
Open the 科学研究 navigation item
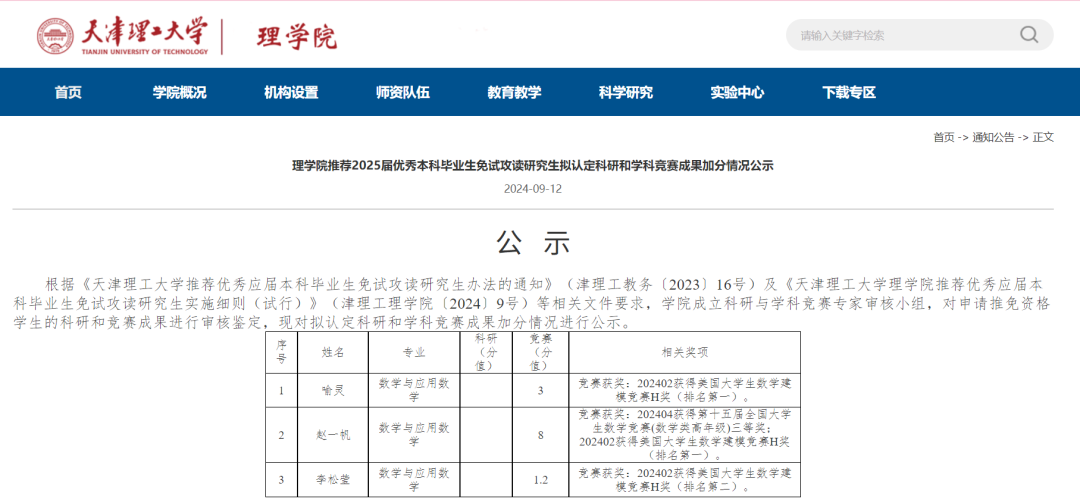(626, 92)
